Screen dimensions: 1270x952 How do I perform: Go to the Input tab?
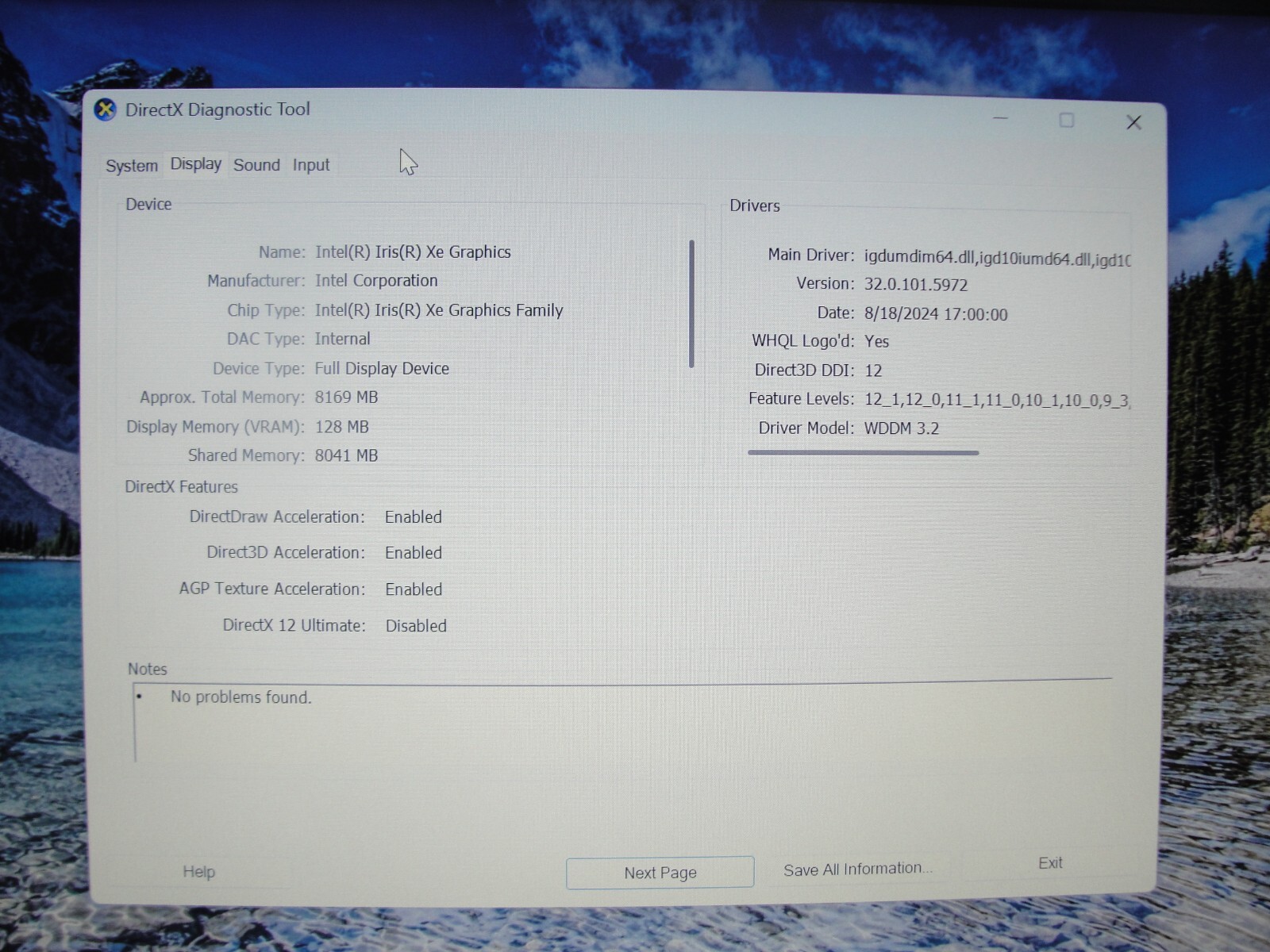[x=311, y=165]
